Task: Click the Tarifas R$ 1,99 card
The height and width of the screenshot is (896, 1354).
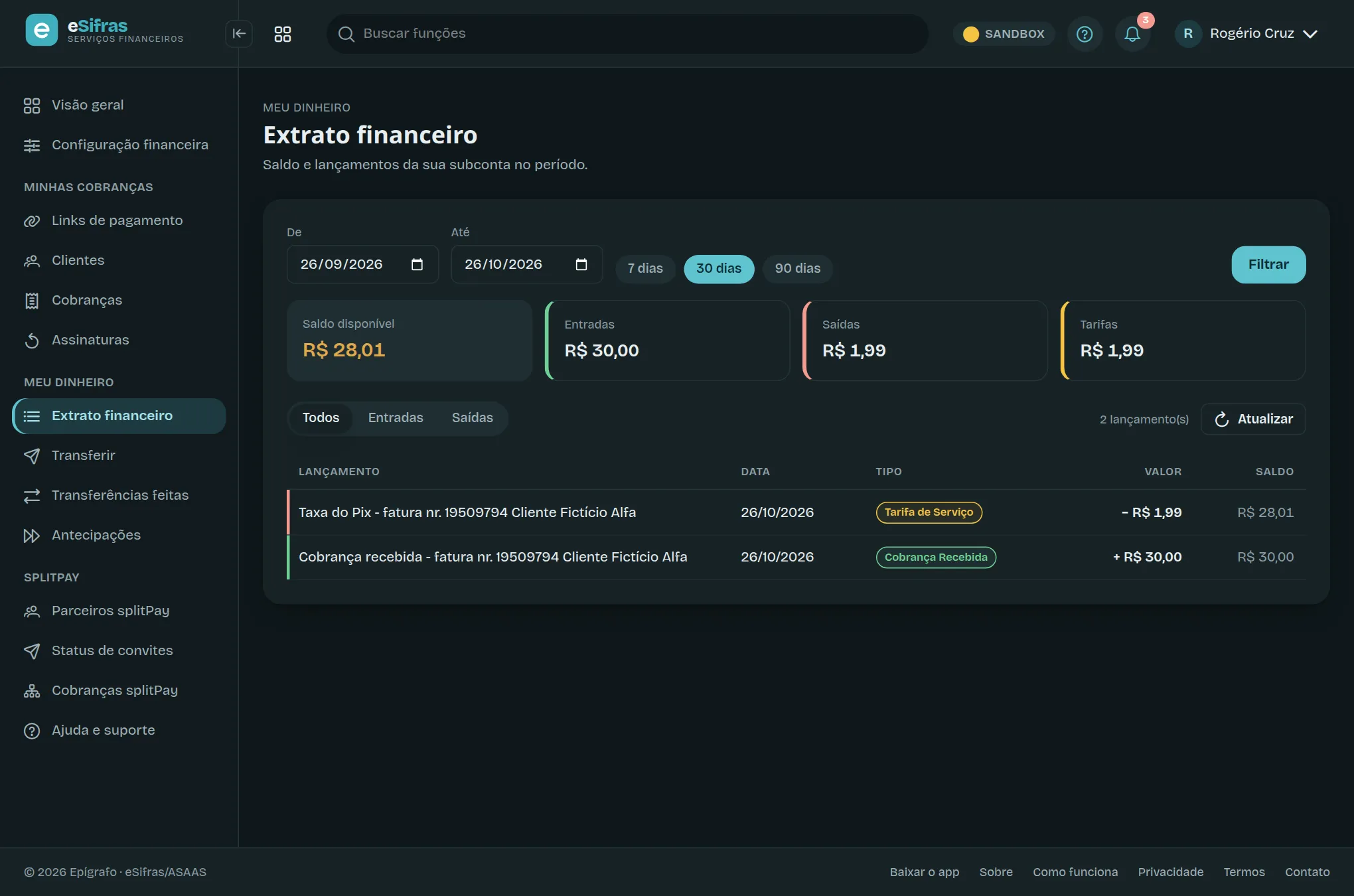Action: (x=1183, y=340)
